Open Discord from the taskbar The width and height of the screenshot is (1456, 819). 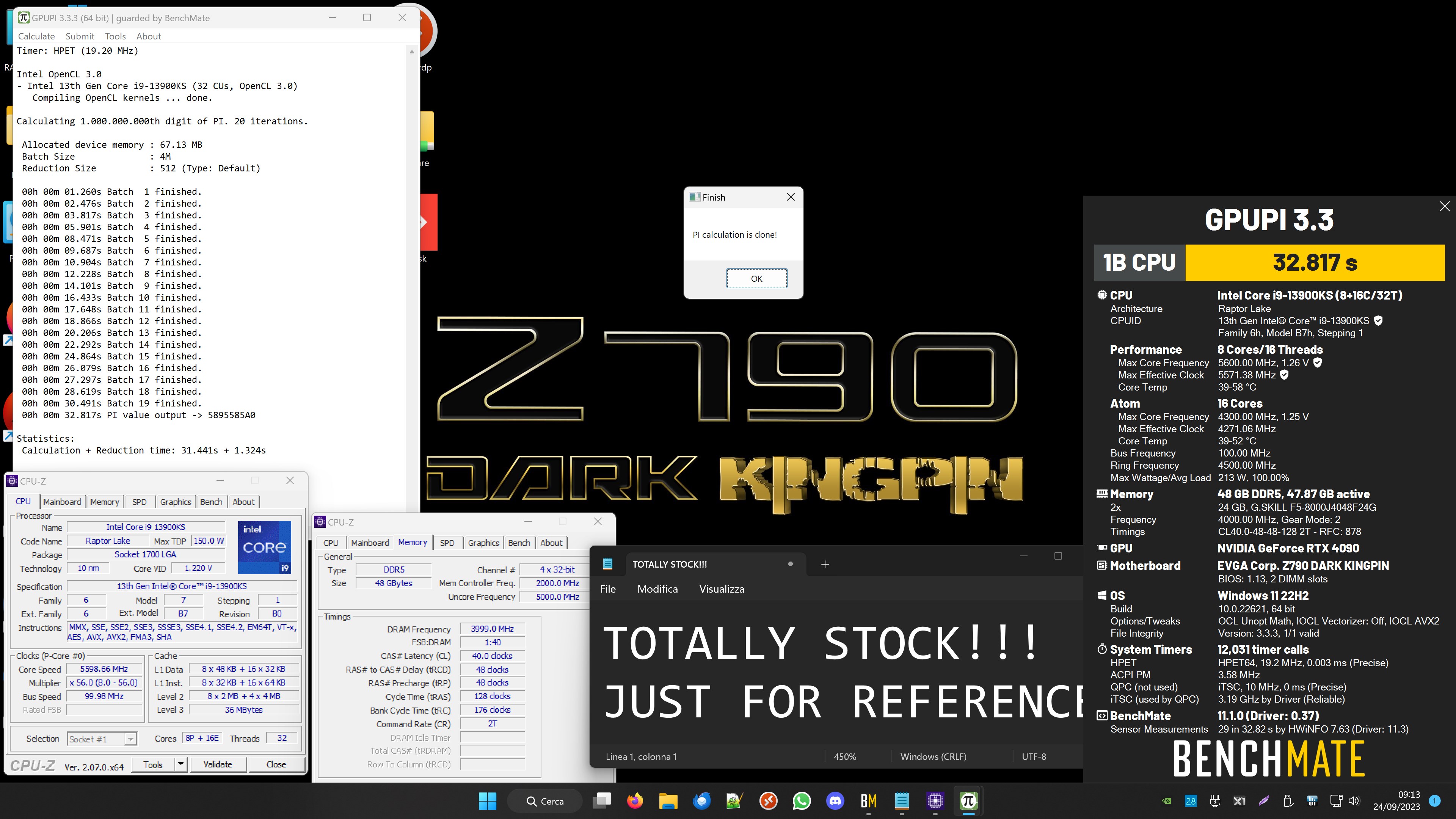point(835,801)
